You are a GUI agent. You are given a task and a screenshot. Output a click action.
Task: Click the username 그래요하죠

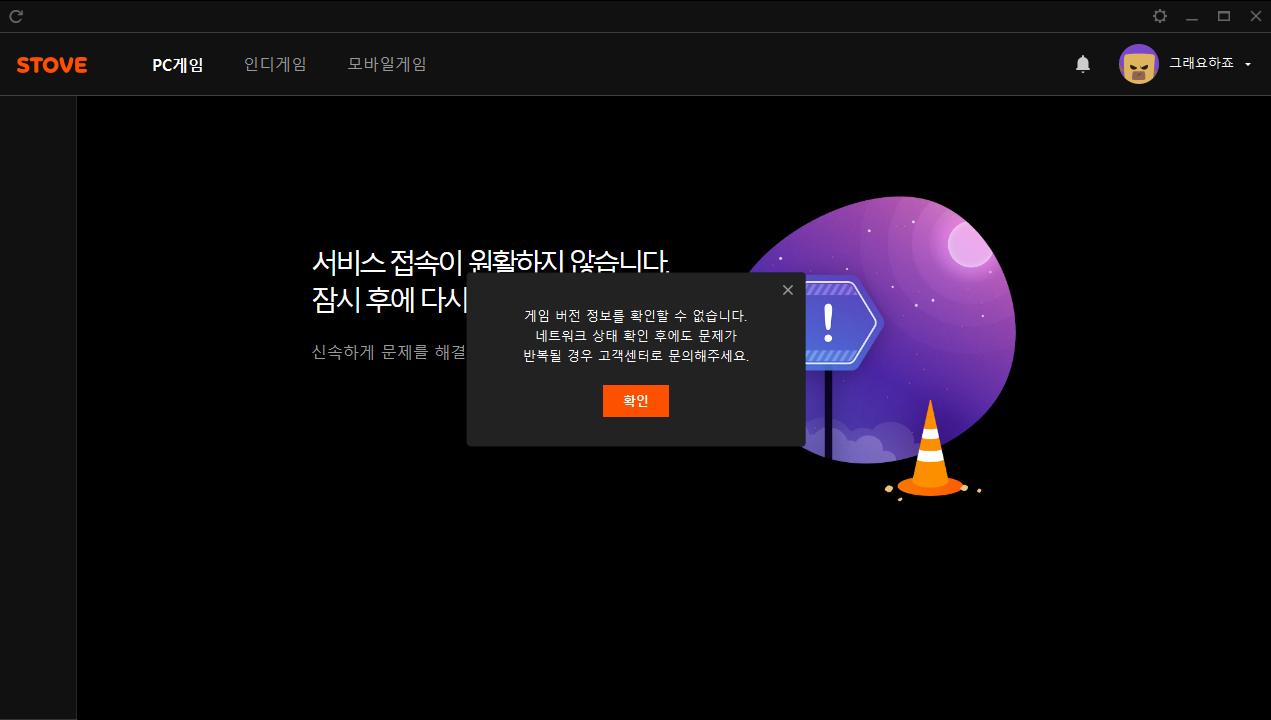(1201, 64)
